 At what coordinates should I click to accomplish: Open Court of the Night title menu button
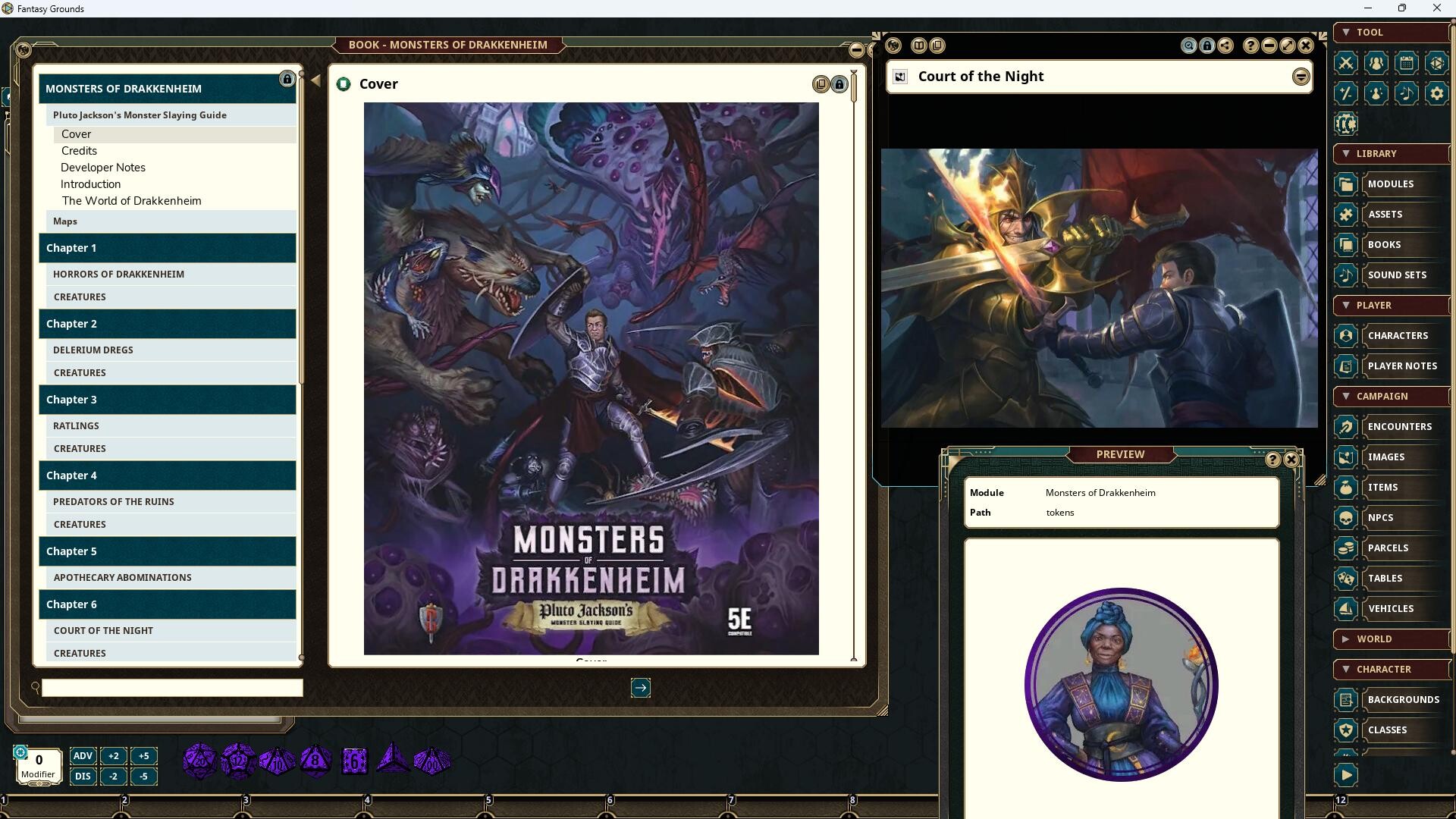click(1301, 77)
